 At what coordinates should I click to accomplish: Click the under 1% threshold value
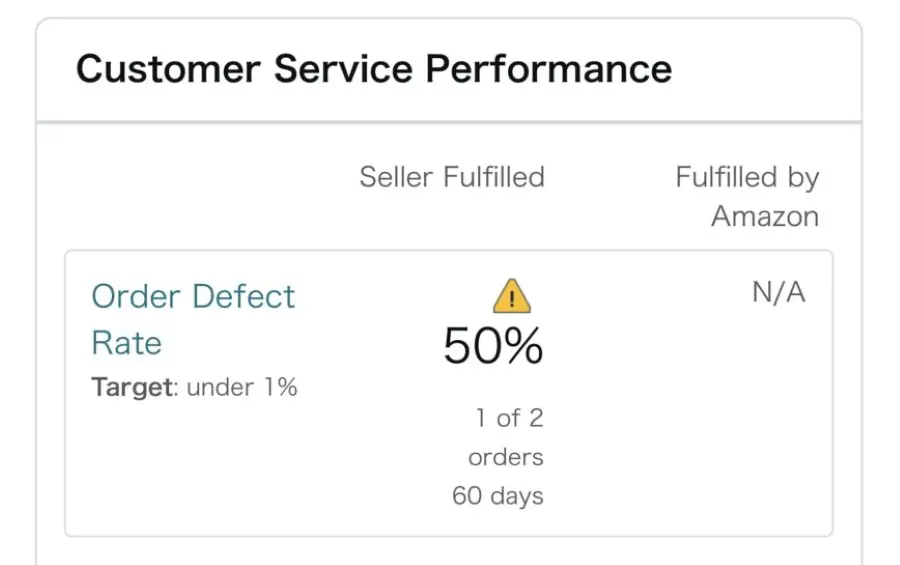coord(242,387)
